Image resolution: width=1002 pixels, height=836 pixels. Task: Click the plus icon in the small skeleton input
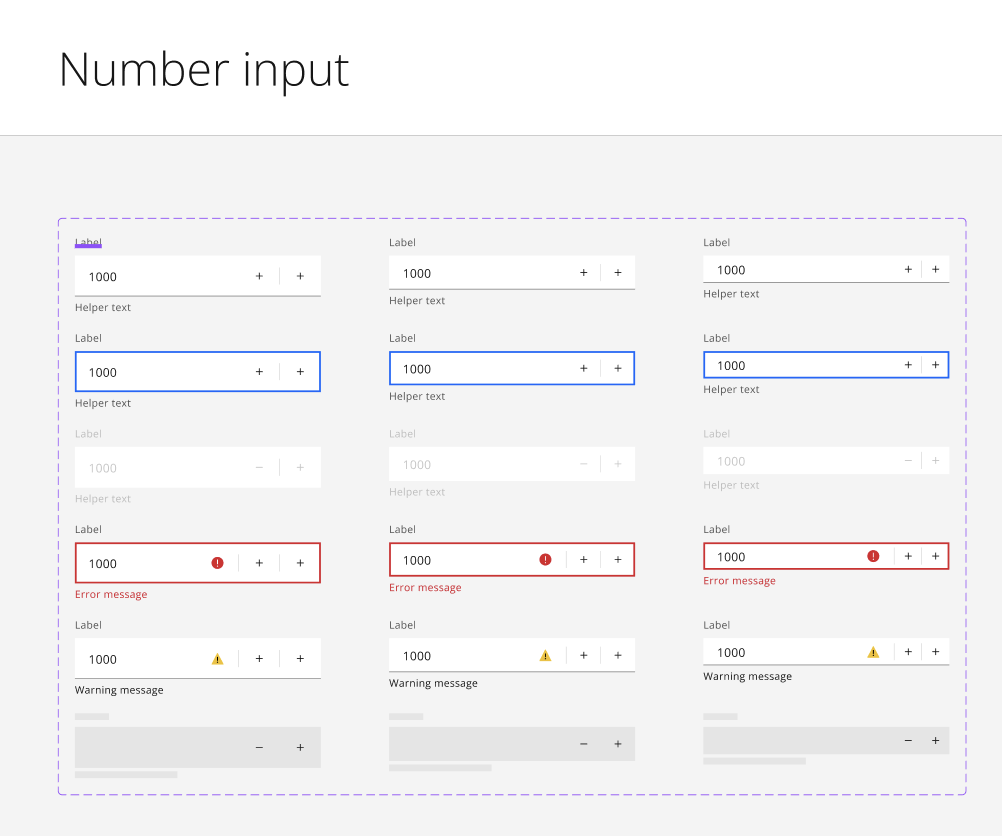[x=936, y=741]
